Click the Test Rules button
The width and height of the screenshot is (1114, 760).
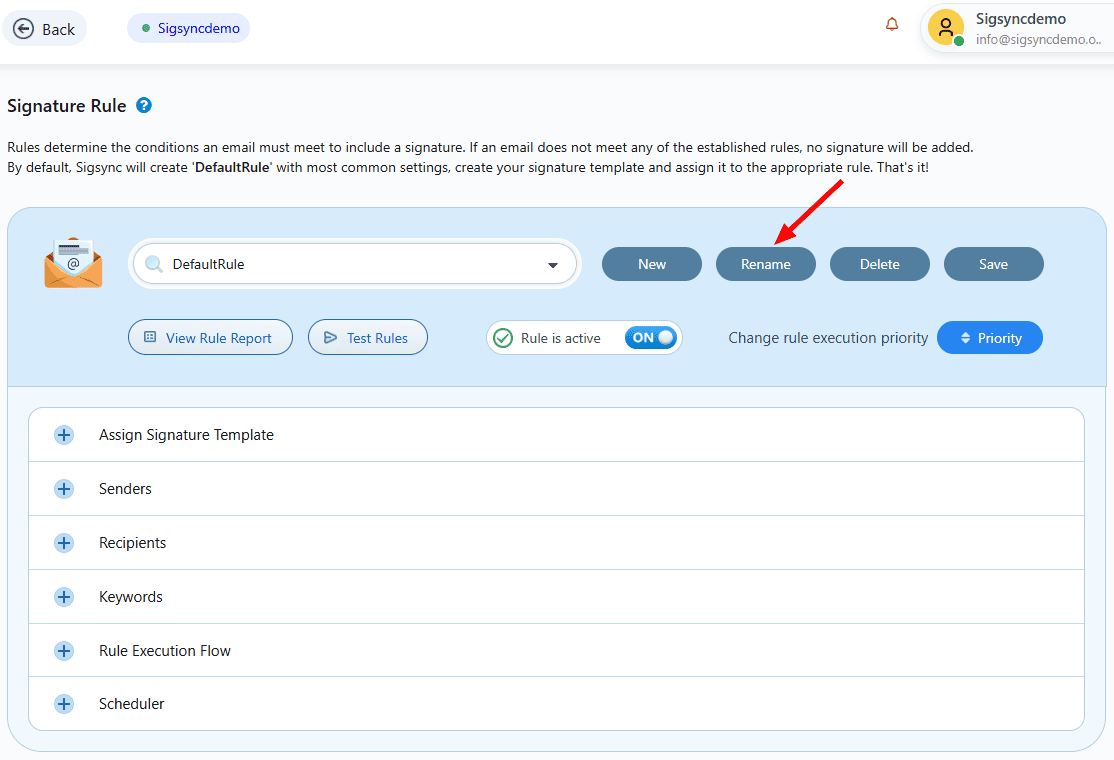click(367, 338)
